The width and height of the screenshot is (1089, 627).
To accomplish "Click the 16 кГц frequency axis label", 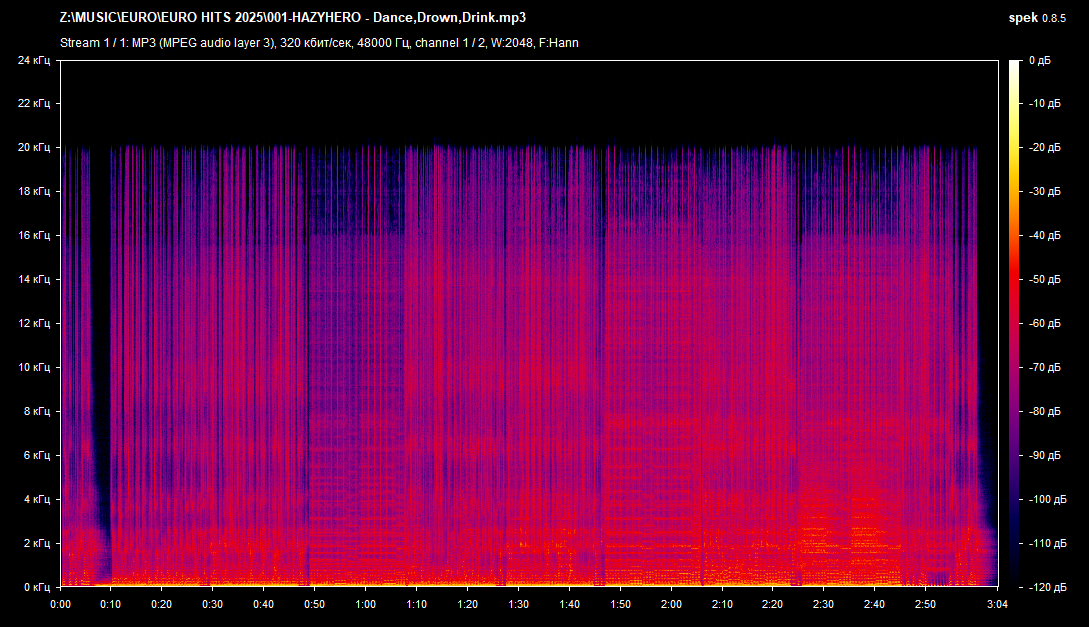I will coord(34,235).
